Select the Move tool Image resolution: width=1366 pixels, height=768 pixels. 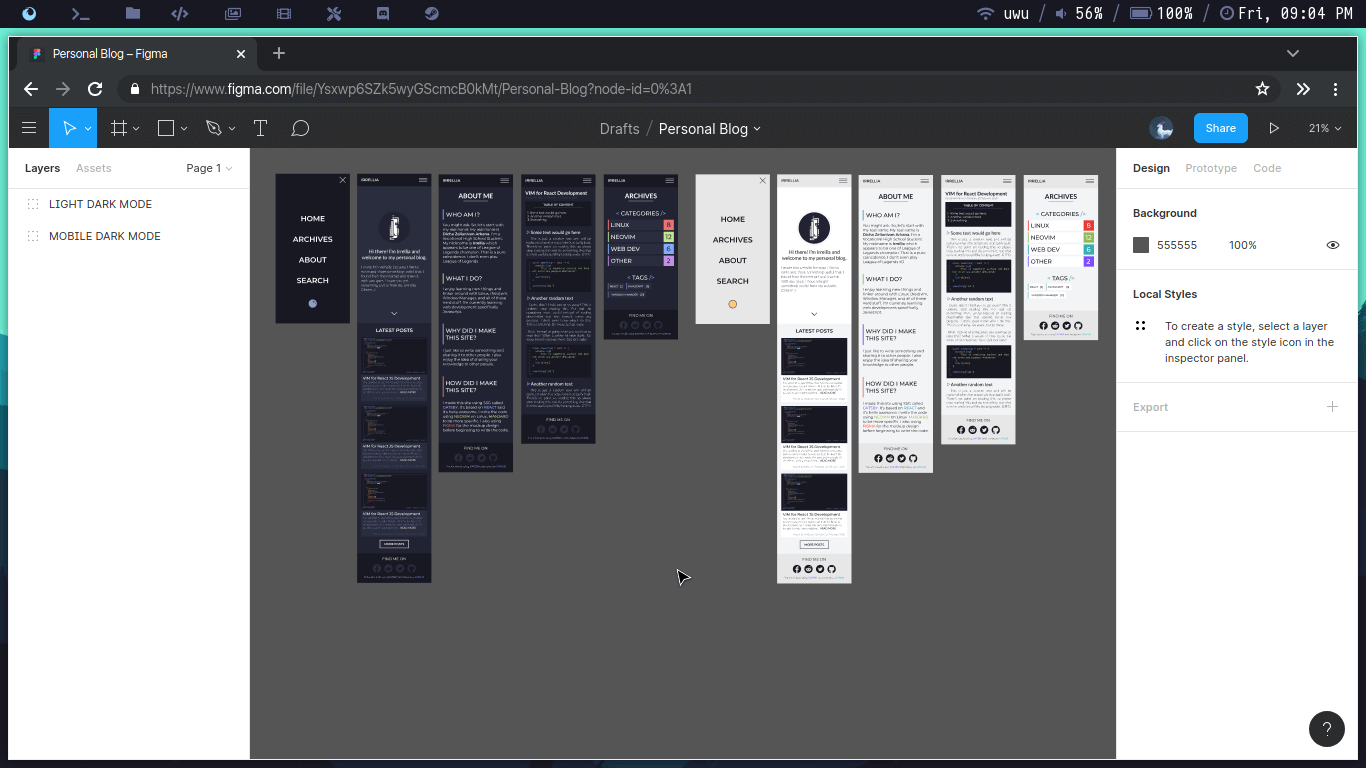pos(67,128)
